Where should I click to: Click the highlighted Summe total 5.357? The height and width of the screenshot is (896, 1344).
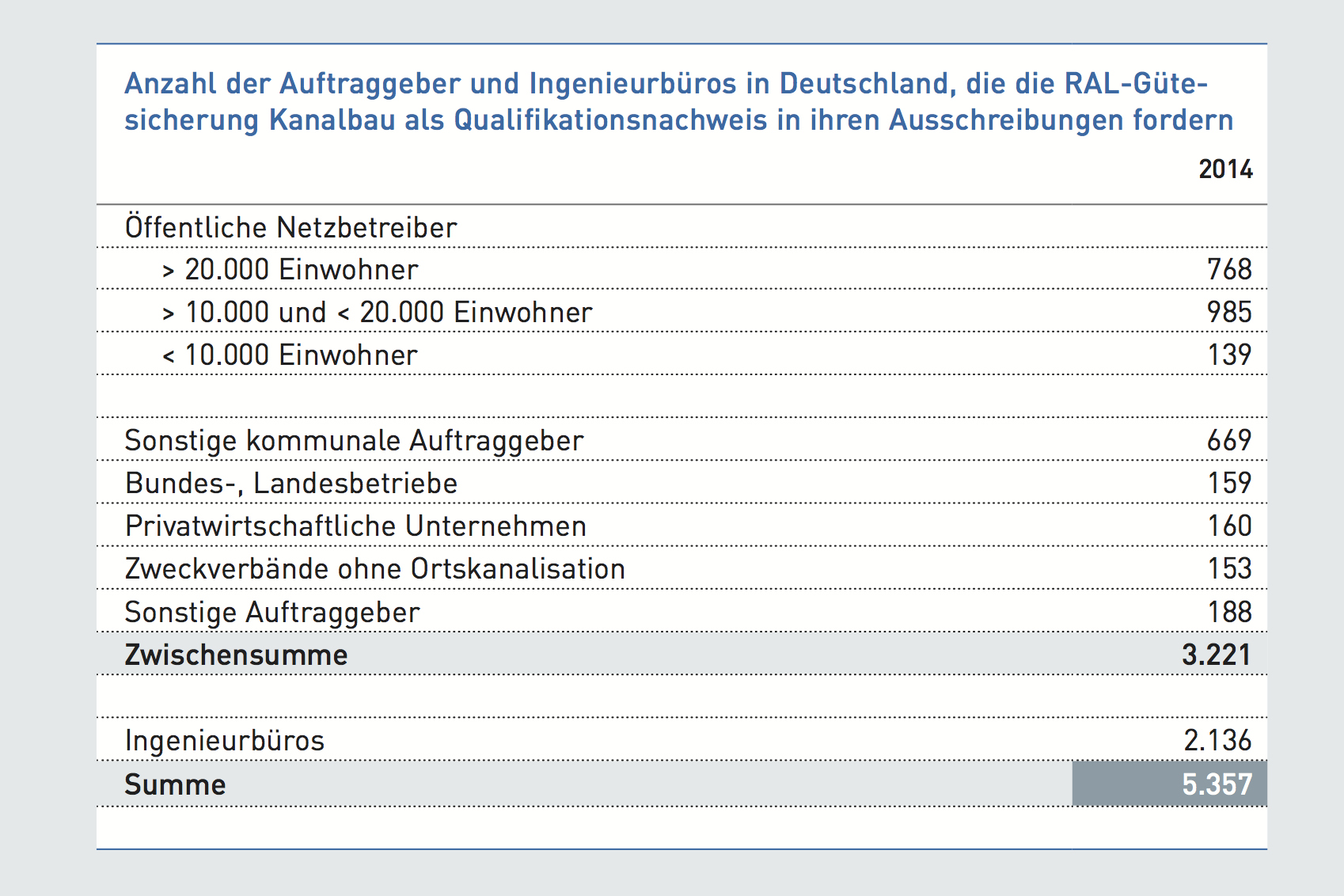tap(1217, 784)
